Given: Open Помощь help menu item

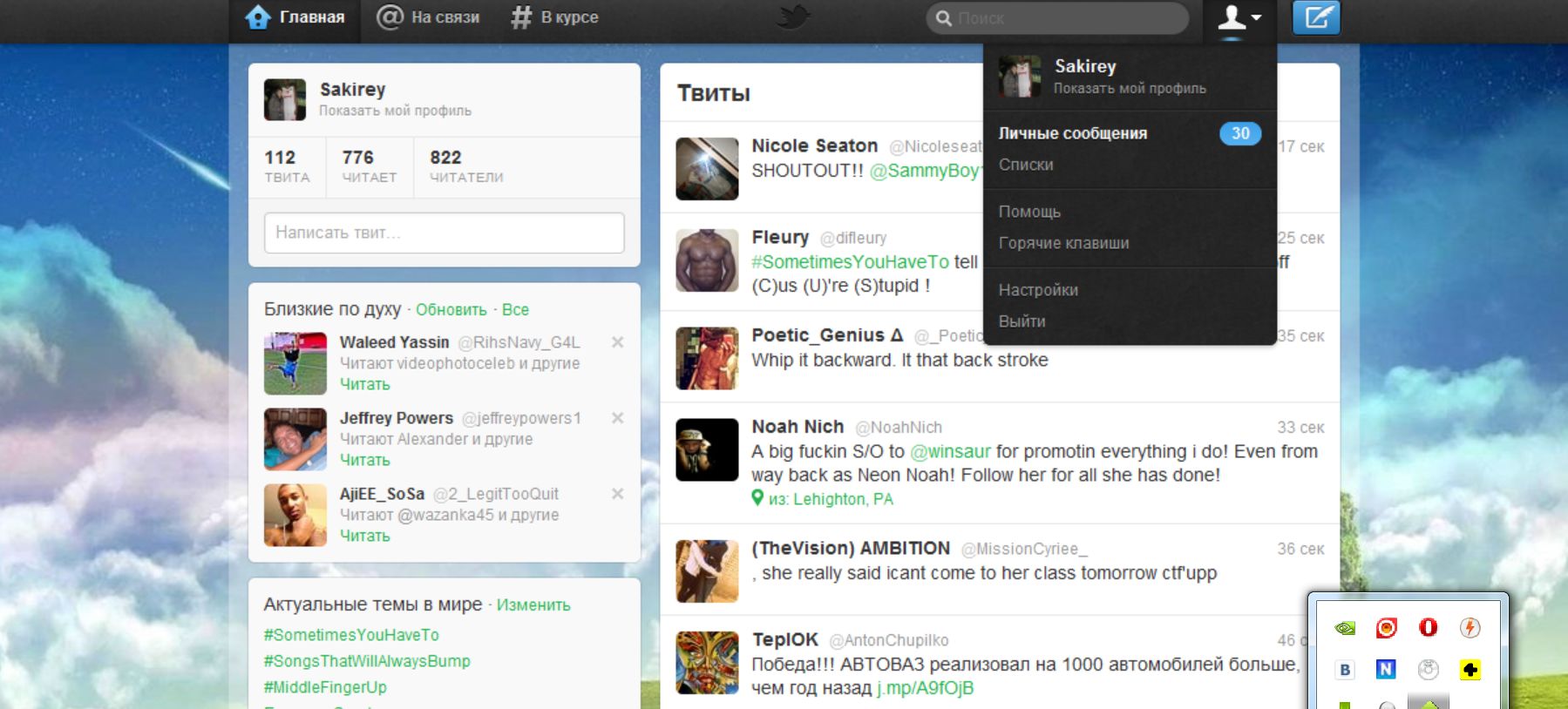Looking at the screenshot, I should tap(1029, 212).
